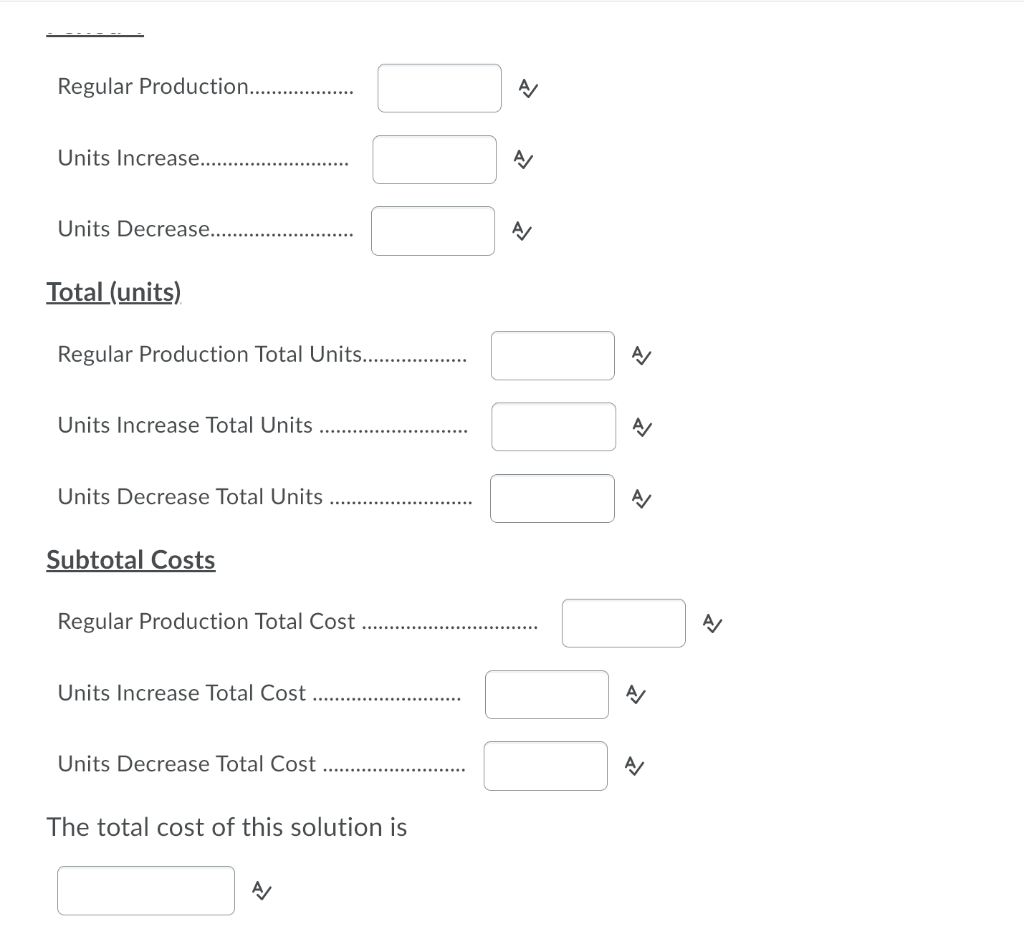Click the Units Increase input field

434,160
